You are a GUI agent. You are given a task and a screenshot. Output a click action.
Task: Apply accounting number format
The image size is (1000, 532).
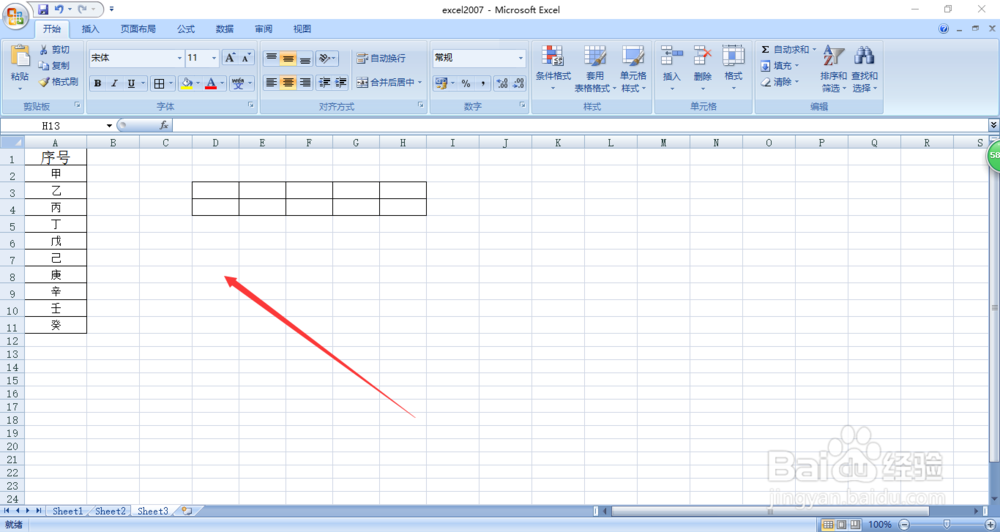pos(441,83)
